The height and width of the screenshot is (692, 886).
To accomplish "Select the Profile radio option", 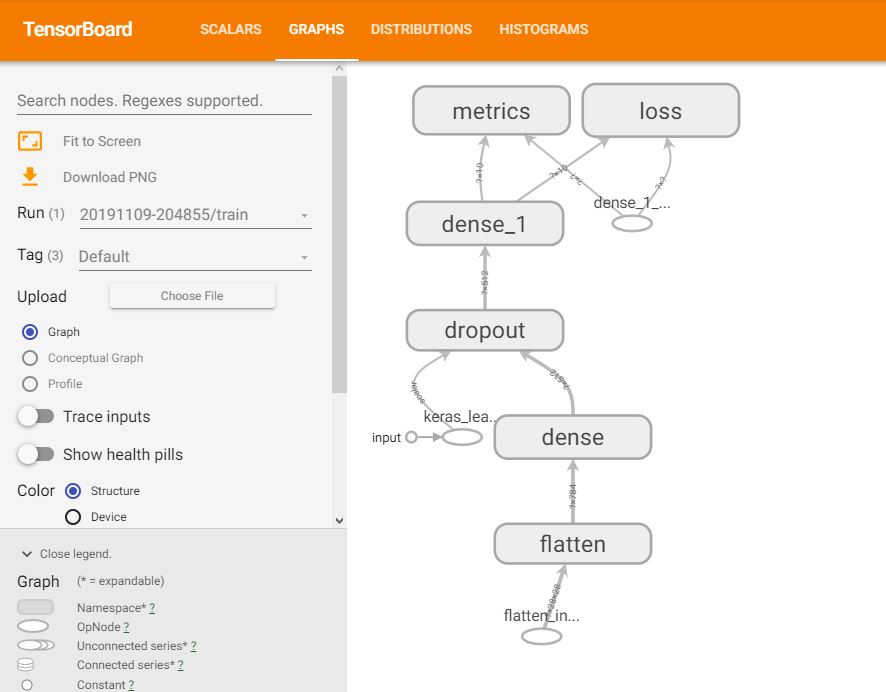I will coord(30,384).
